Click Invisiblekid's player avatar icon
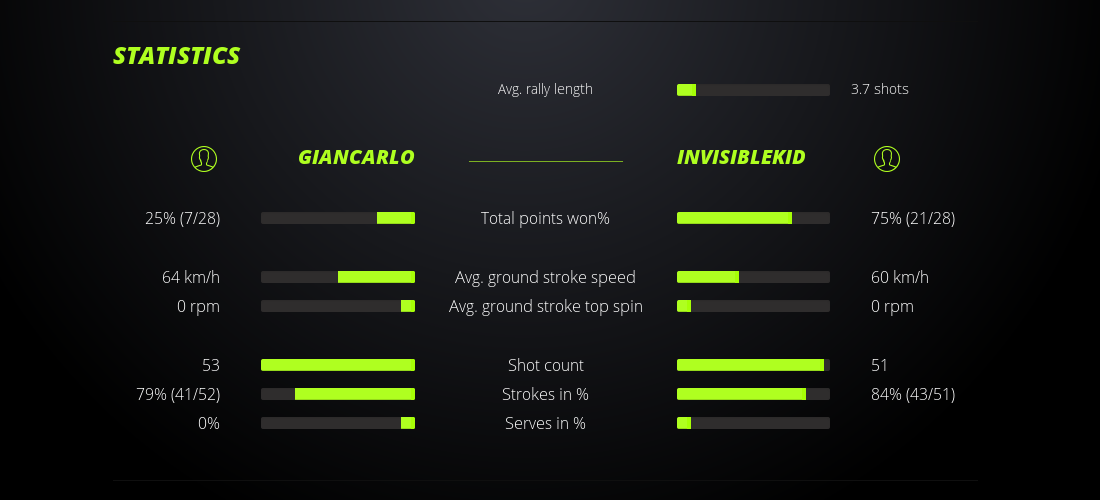The image size is (1100, 500). click(x=886, y=158)
